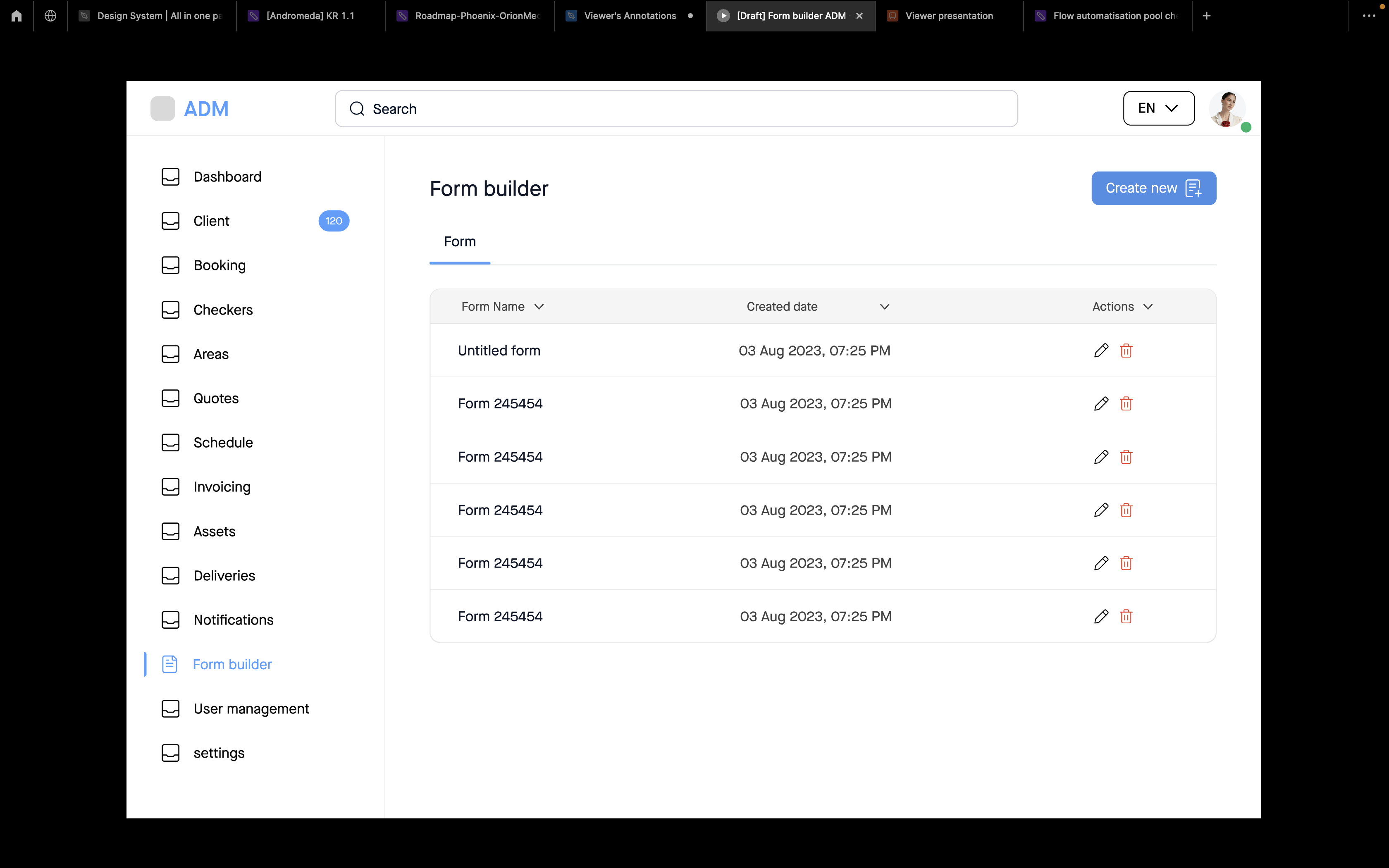Open the EN language dropdown
The height and width of the screenshot is (868, 1389).
1159,108
